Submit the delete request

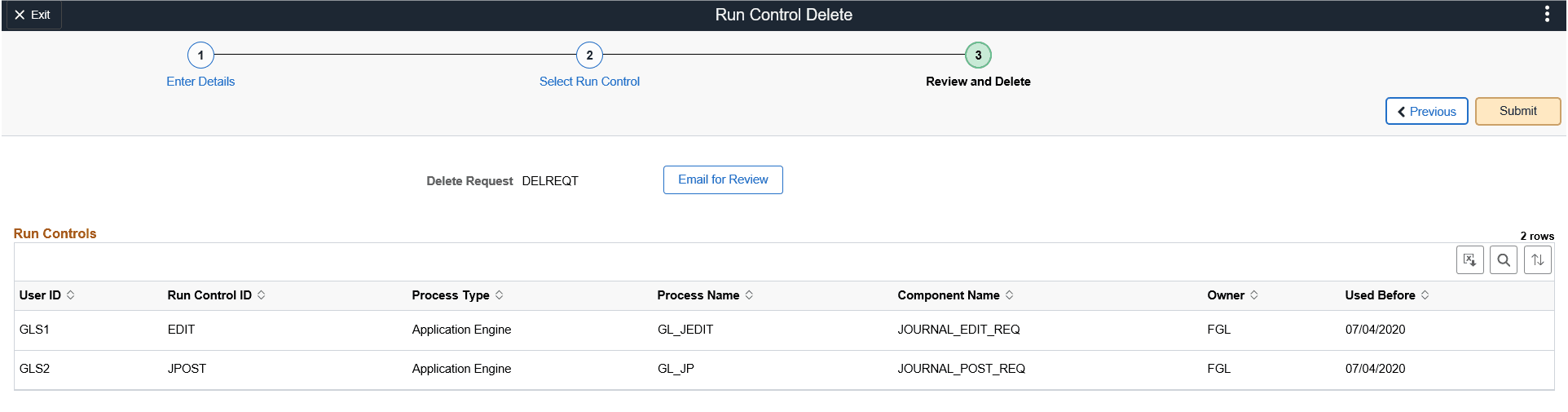pos(1517,112)
